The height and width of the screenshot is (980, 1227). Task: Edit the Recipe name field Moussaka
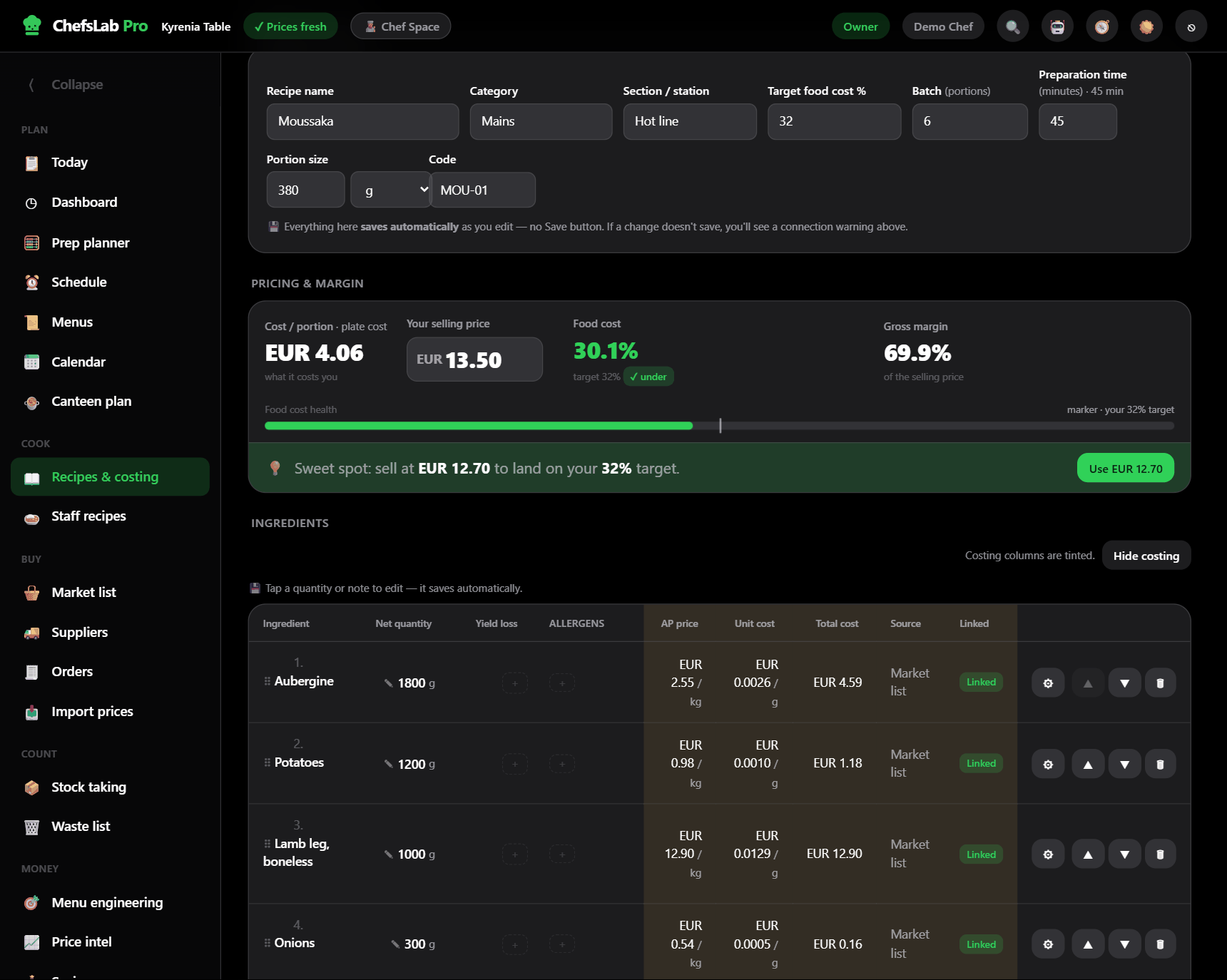pos(362,121)
